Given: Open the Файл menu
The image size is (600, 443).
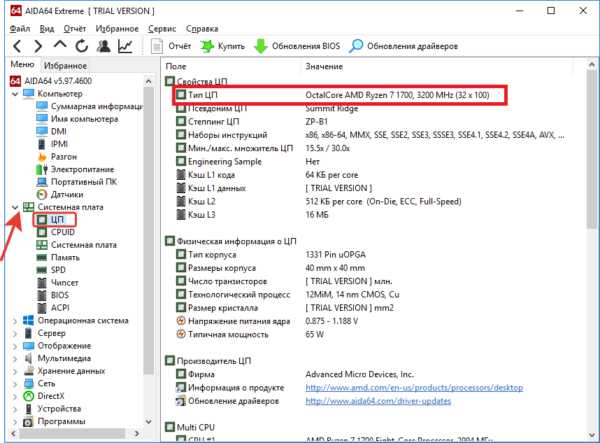Looking at the screenshot, I should [x=20, y=29].
